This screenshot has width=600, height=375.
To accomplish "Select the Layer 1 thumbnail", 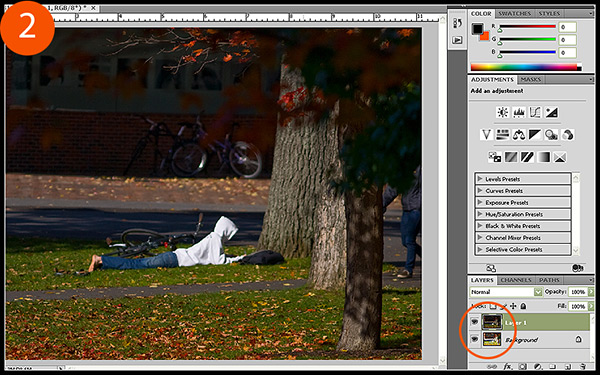I will 492,322.
